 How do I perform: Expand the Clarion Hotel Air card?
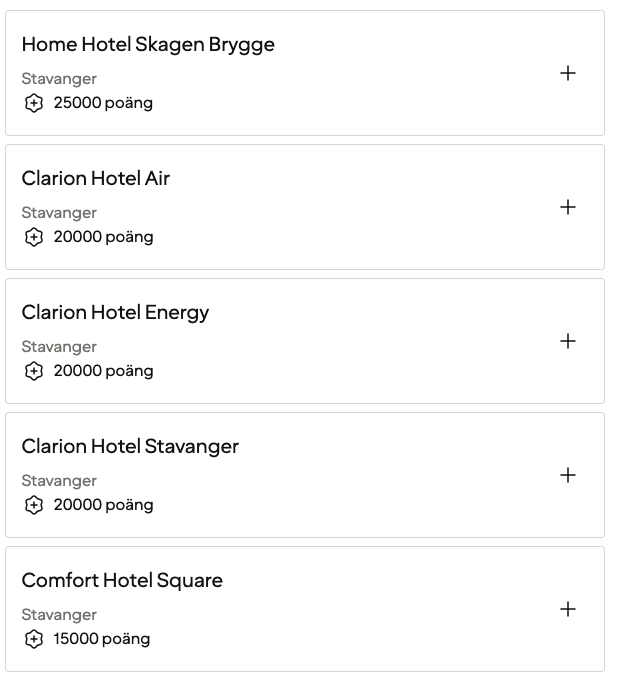568,207
